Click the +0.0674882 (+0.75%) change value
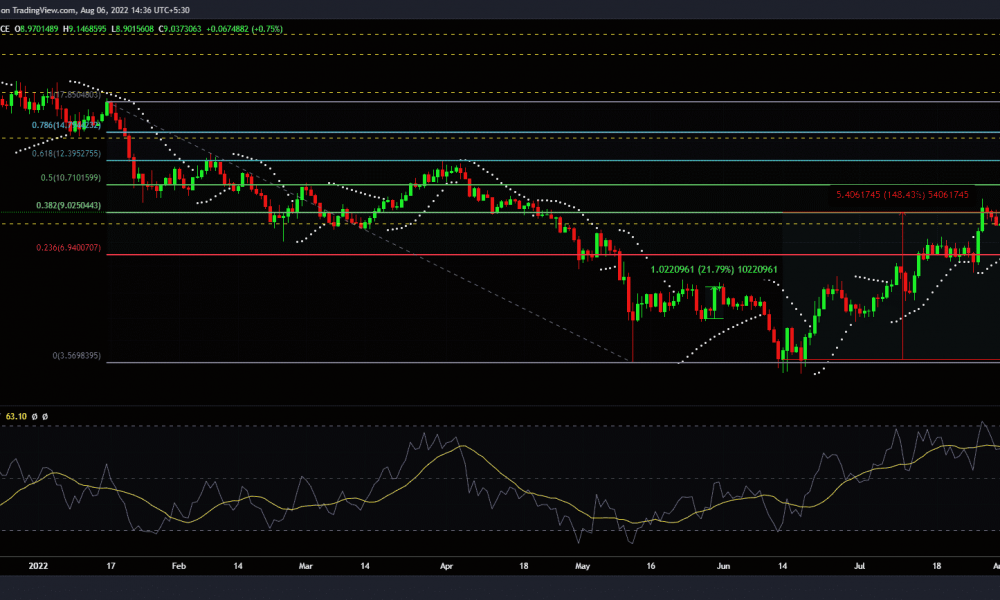The image size is (1000, 600). tap(244, 29)
